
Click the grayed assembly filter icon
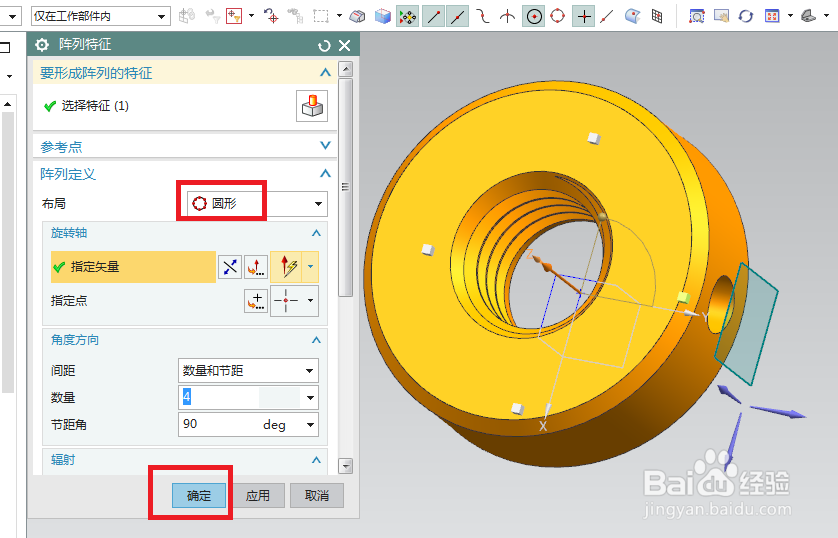(x=187, y=16)
